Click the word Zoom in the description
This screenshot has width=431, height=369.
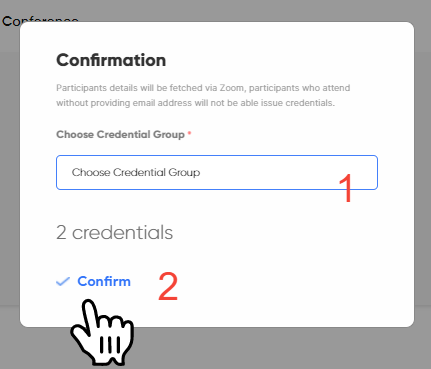pos(232,88)
